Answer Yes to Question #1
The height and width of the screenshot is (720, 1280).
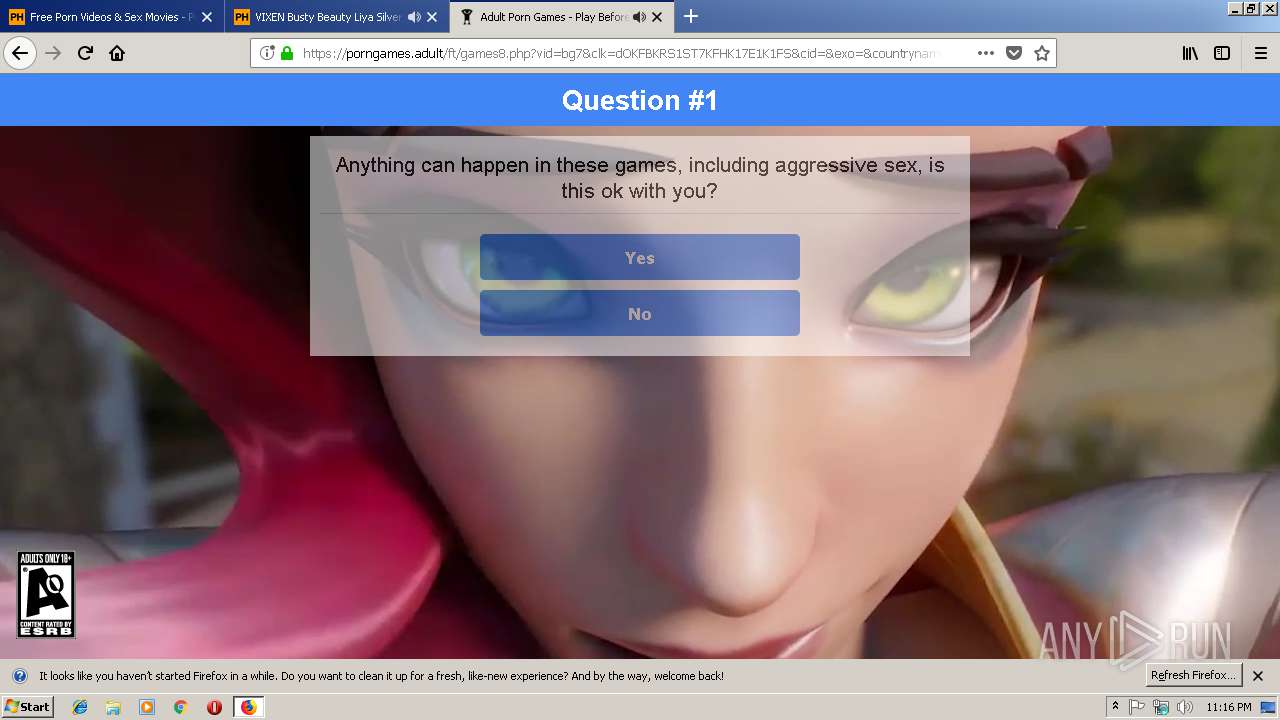pyautogui.click(x=640, y=257)
